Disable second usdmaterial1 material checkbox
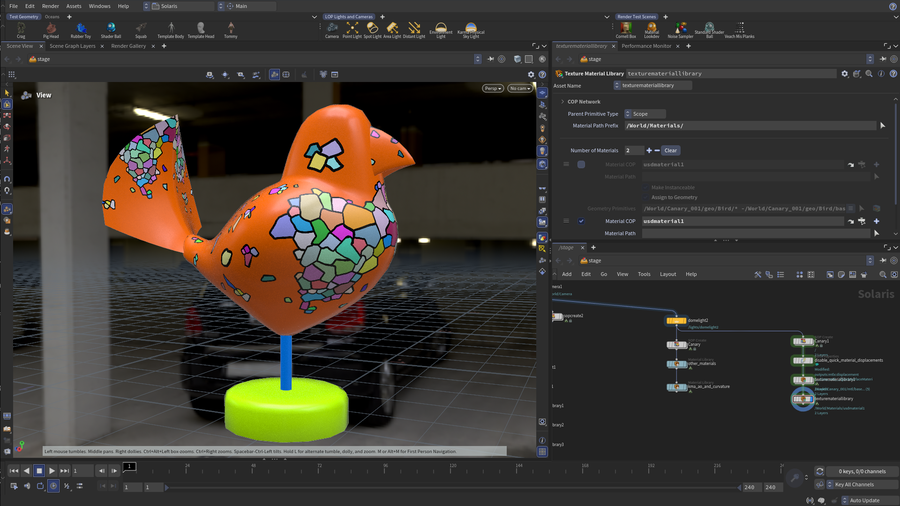The height and width of the screenshot is (506, 900). (581, 221)
